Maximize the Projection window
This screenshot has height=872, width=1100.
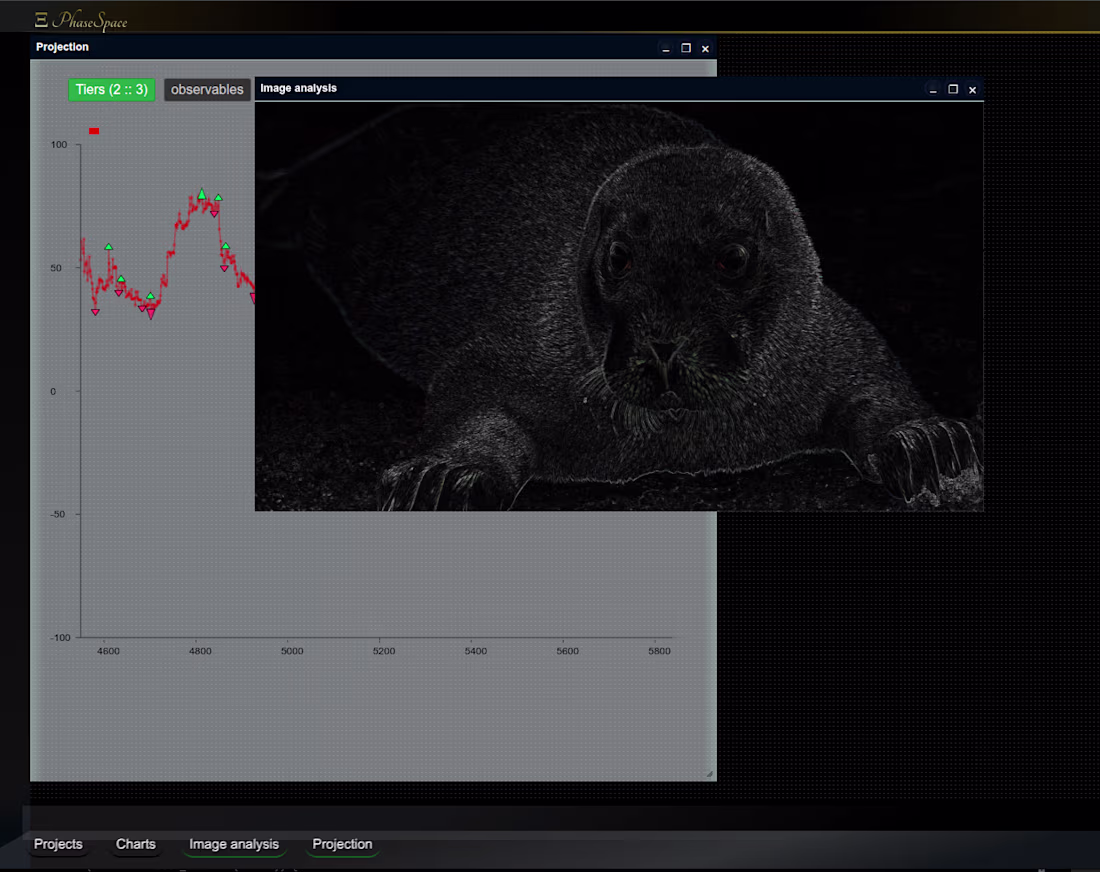click(686, 48)
